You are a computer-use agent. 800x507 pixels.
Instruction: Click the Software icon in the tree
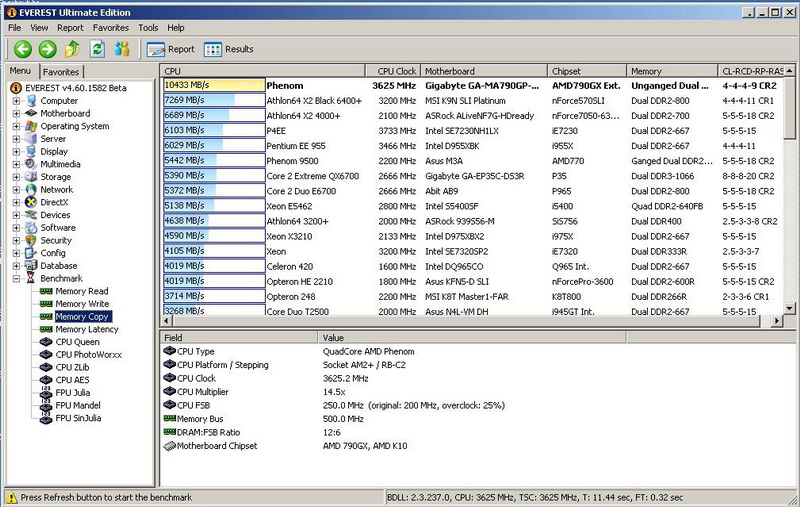click(31, 228)
